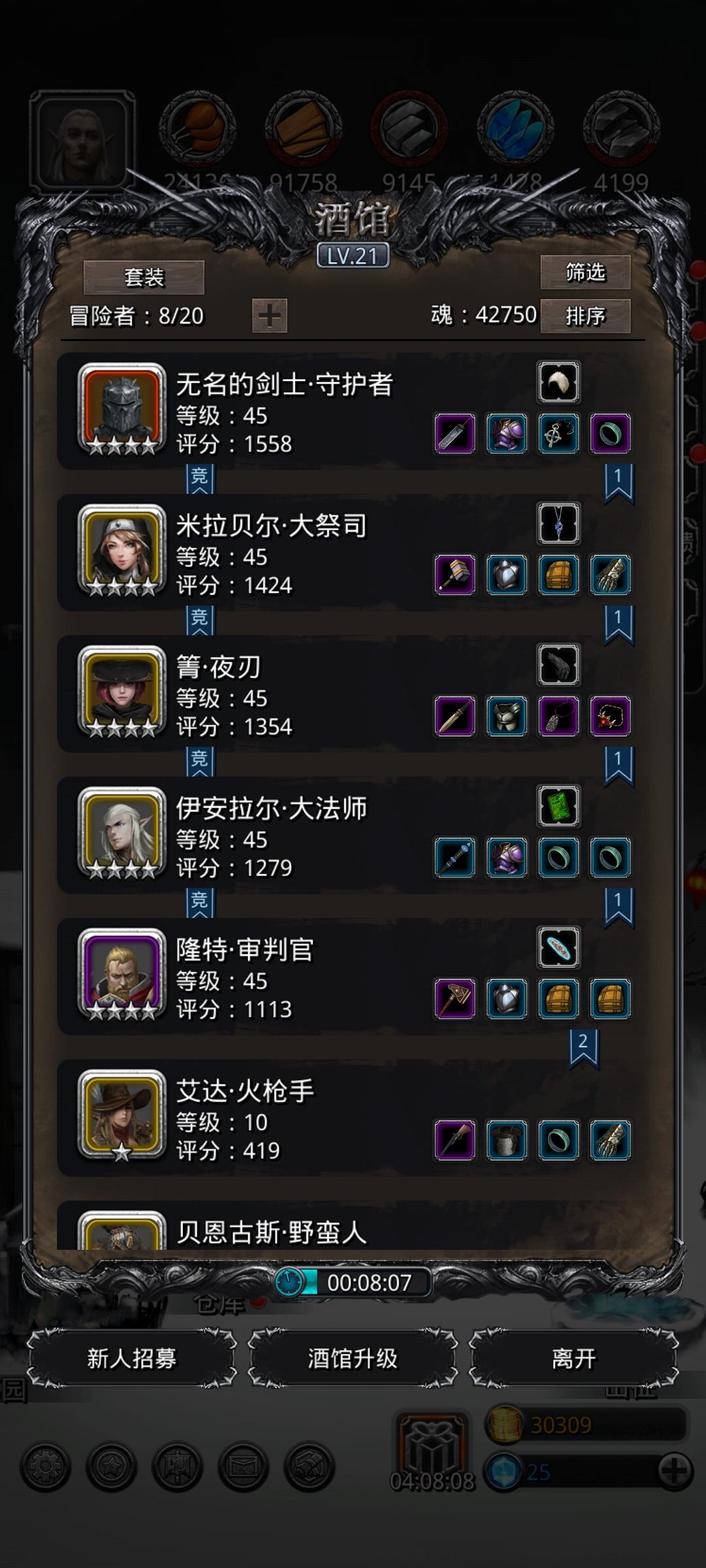Image resolution: width=706 pixels, height=1568 pixels.
Task: Tap the claw gauntlet icon of 艾达·火枪手
Action: coord(611,1140)
